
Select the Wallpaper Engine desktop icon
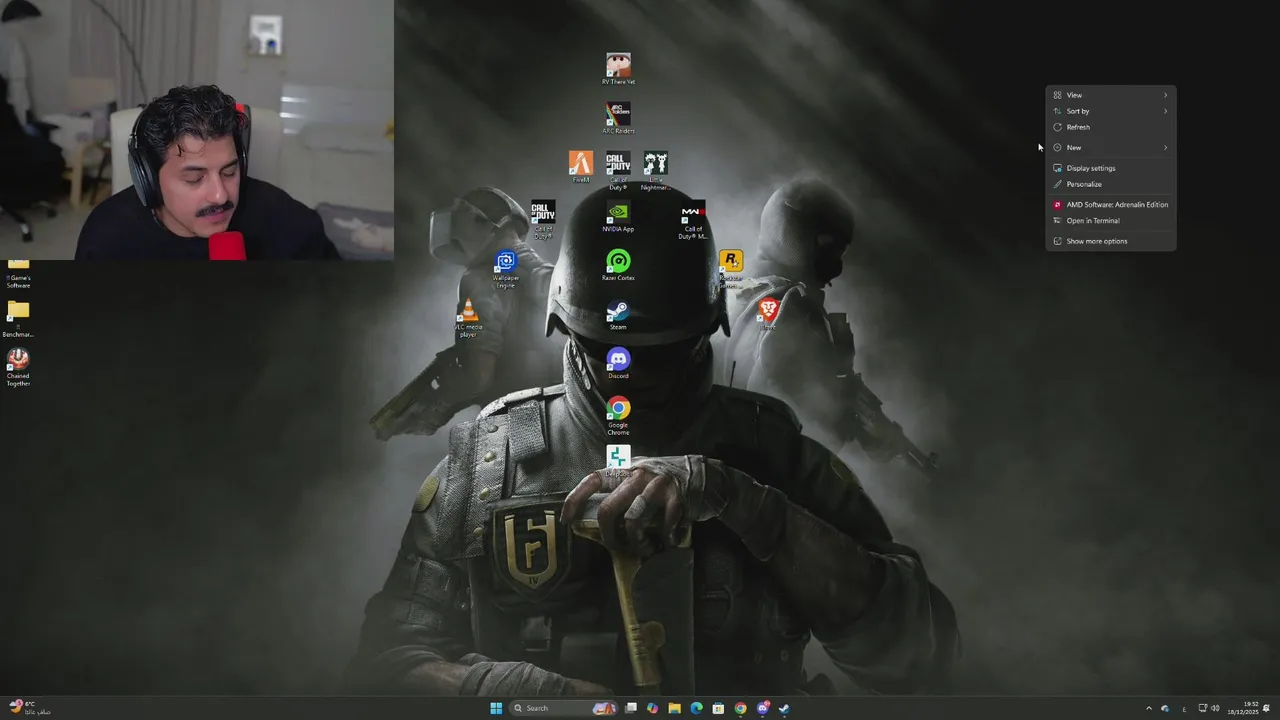[x=506, y=269]
